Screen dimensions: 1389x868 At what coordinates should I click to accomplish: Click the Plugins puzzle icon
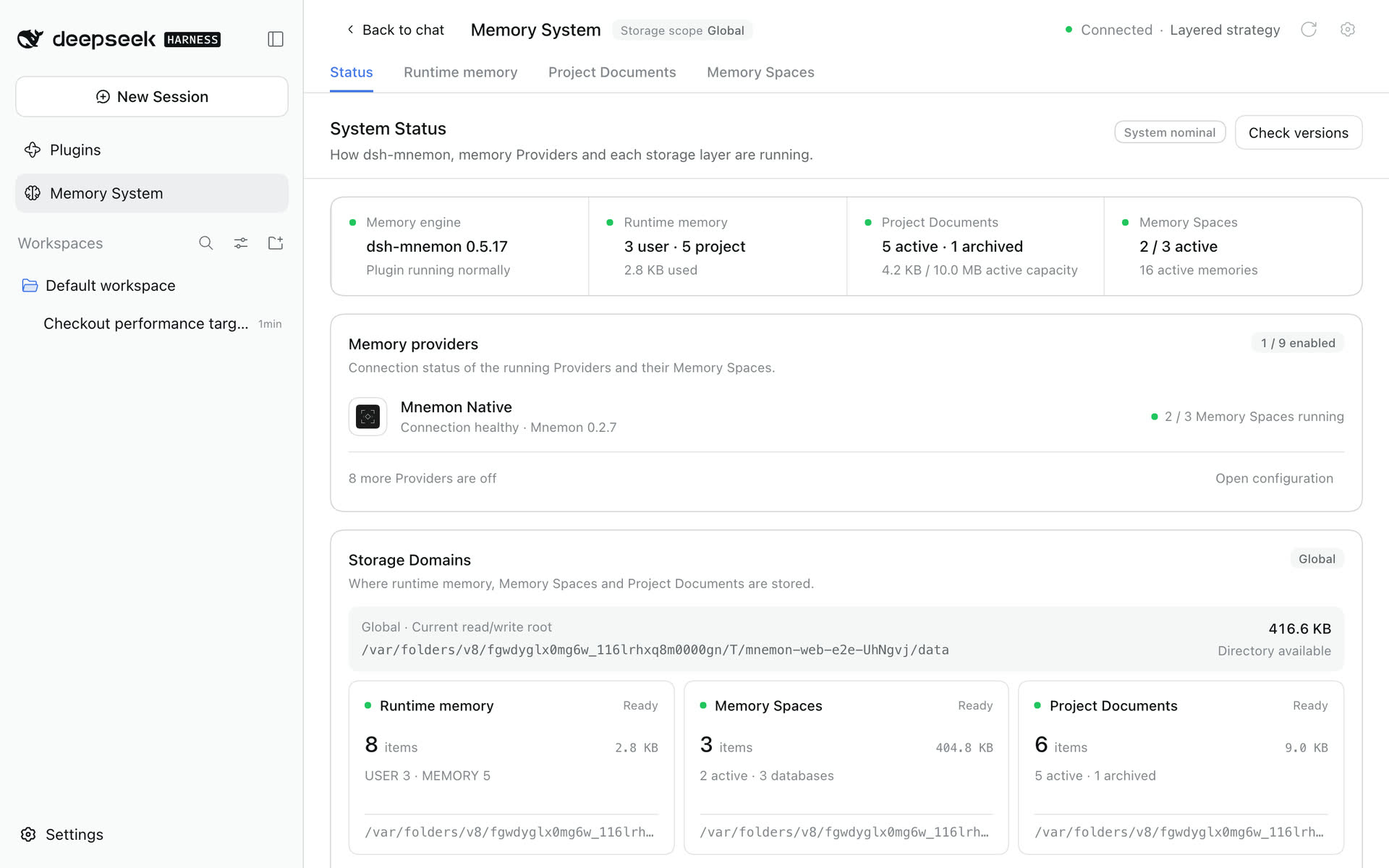pyautogui.click(x=33, y=150)
